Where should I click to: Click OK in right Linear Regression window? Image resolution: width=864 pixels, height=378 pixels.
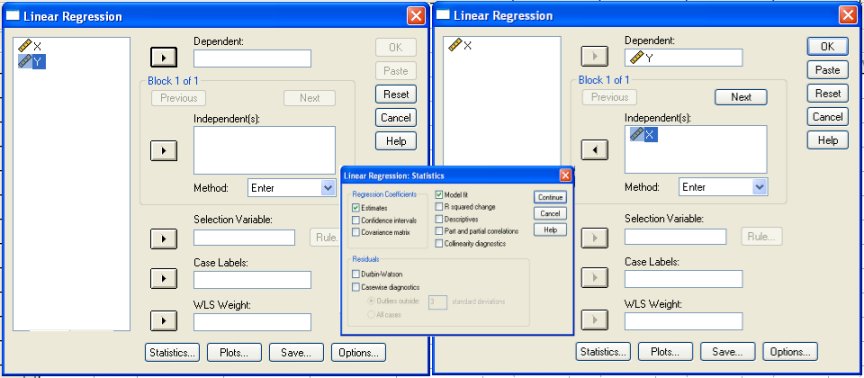coord(828,47)
